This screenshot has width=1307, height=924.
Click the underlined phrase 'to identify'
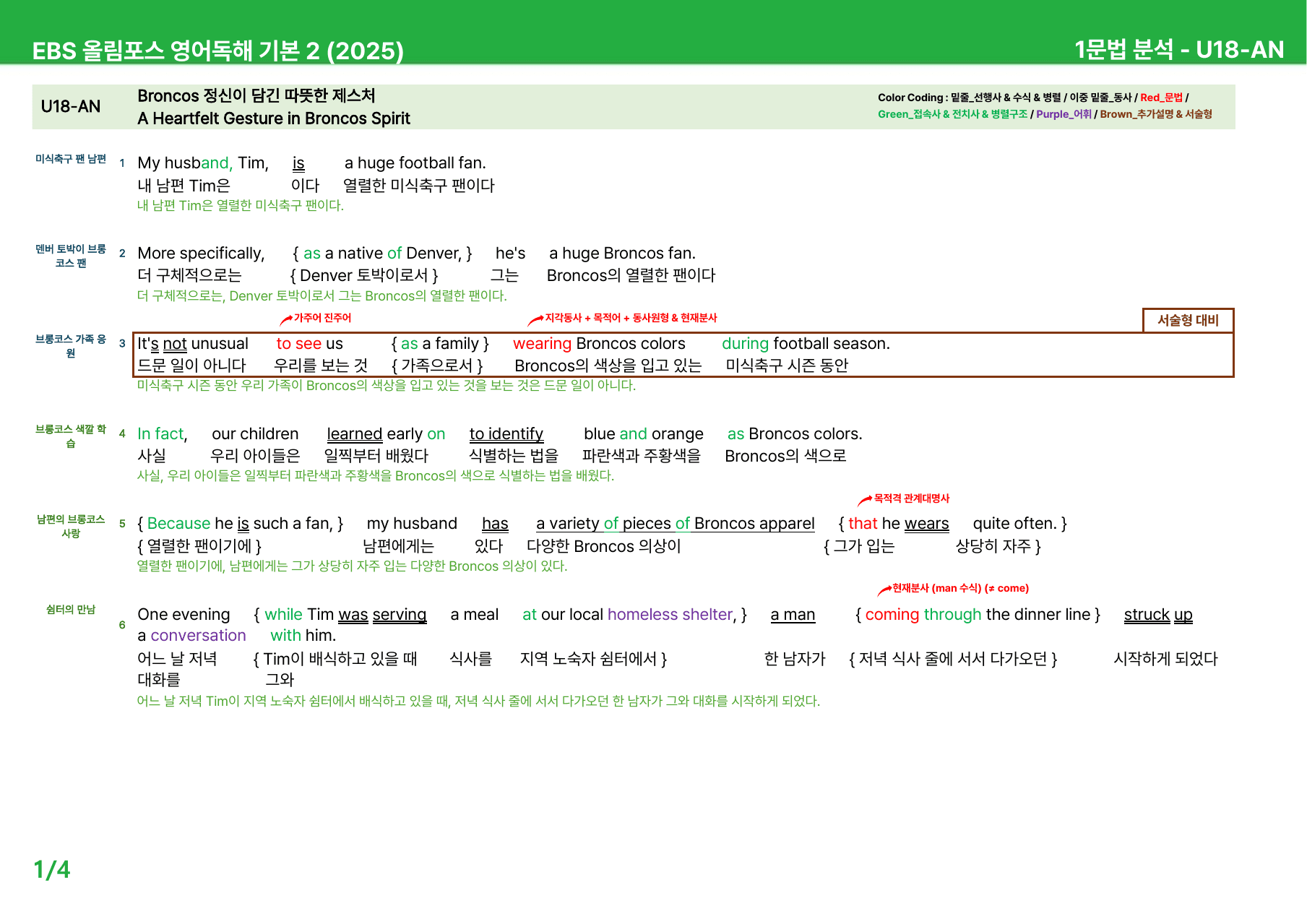(x=506, y=434)
